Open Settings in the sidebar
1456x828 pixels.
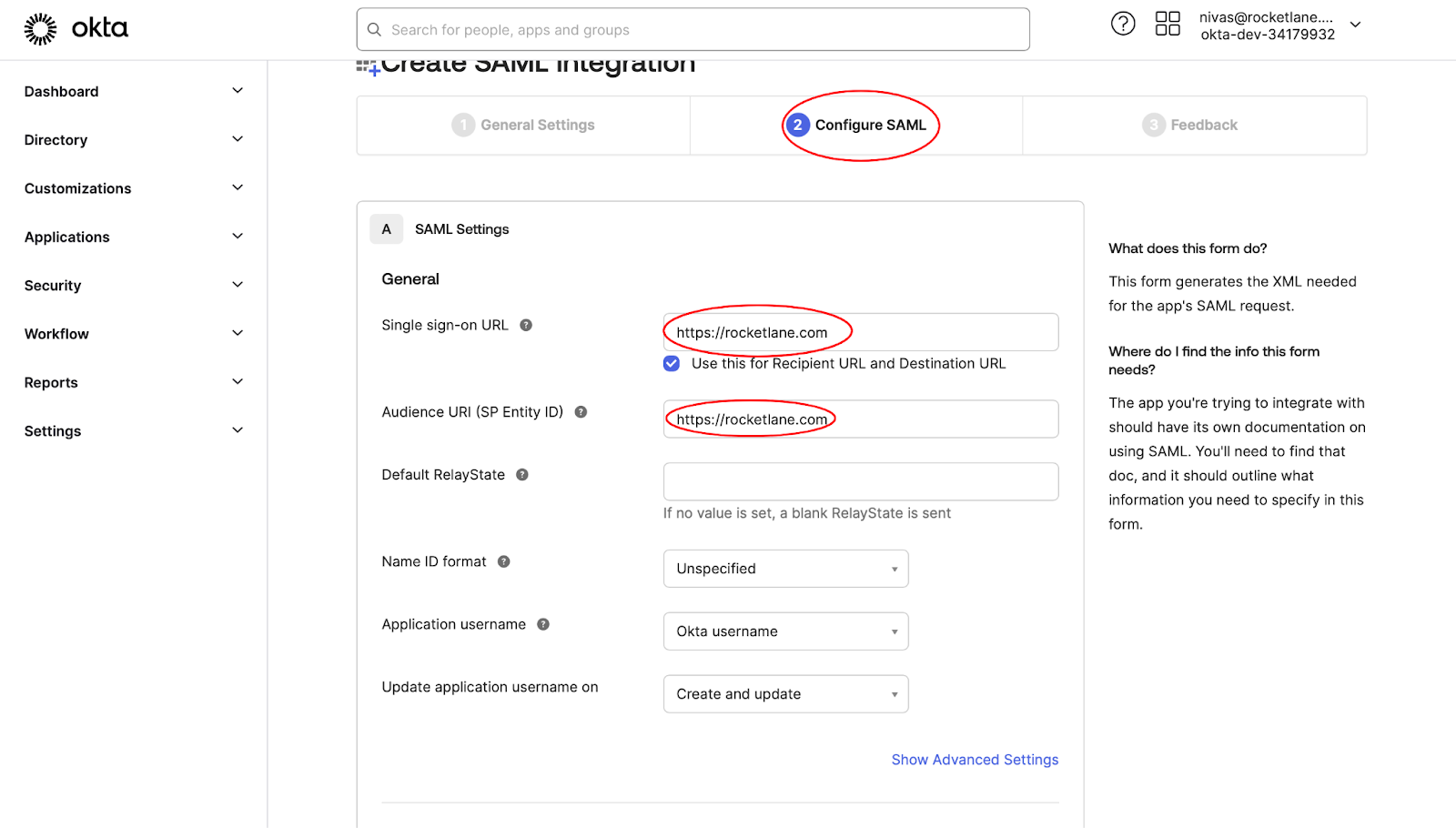[53, 431]
